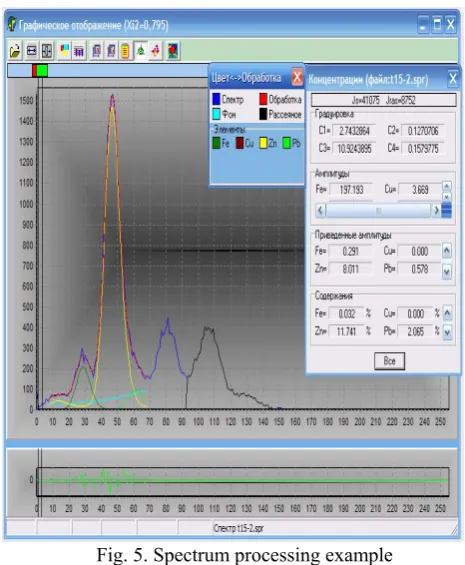Click the Jp=41075 Jas=8752 readout box
Screen dimensions: 465x565
[x=384, y=100]
